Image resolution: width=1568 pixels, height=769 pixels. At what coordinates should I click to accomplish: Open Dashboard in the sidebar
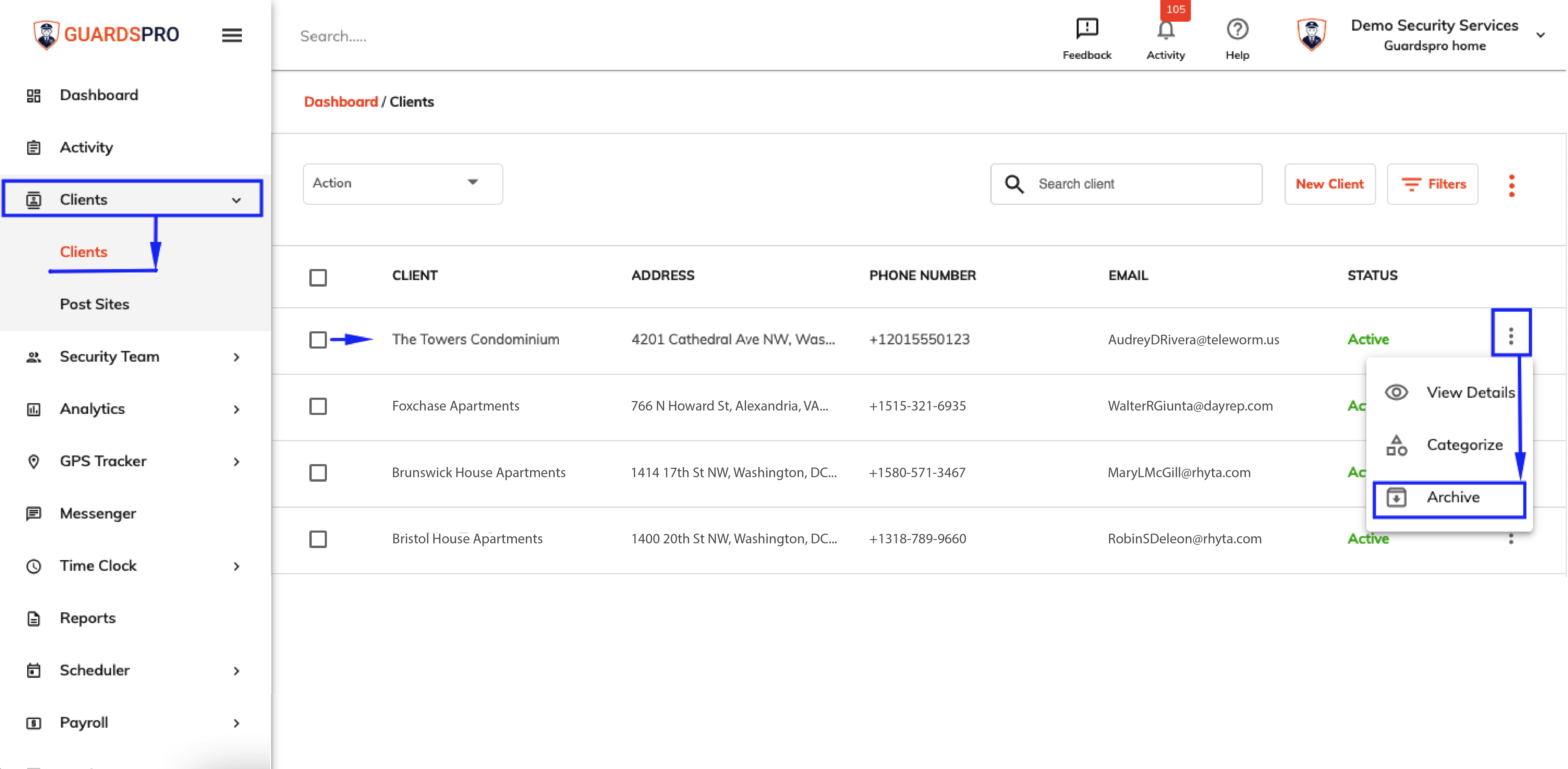tap(99, 95)
